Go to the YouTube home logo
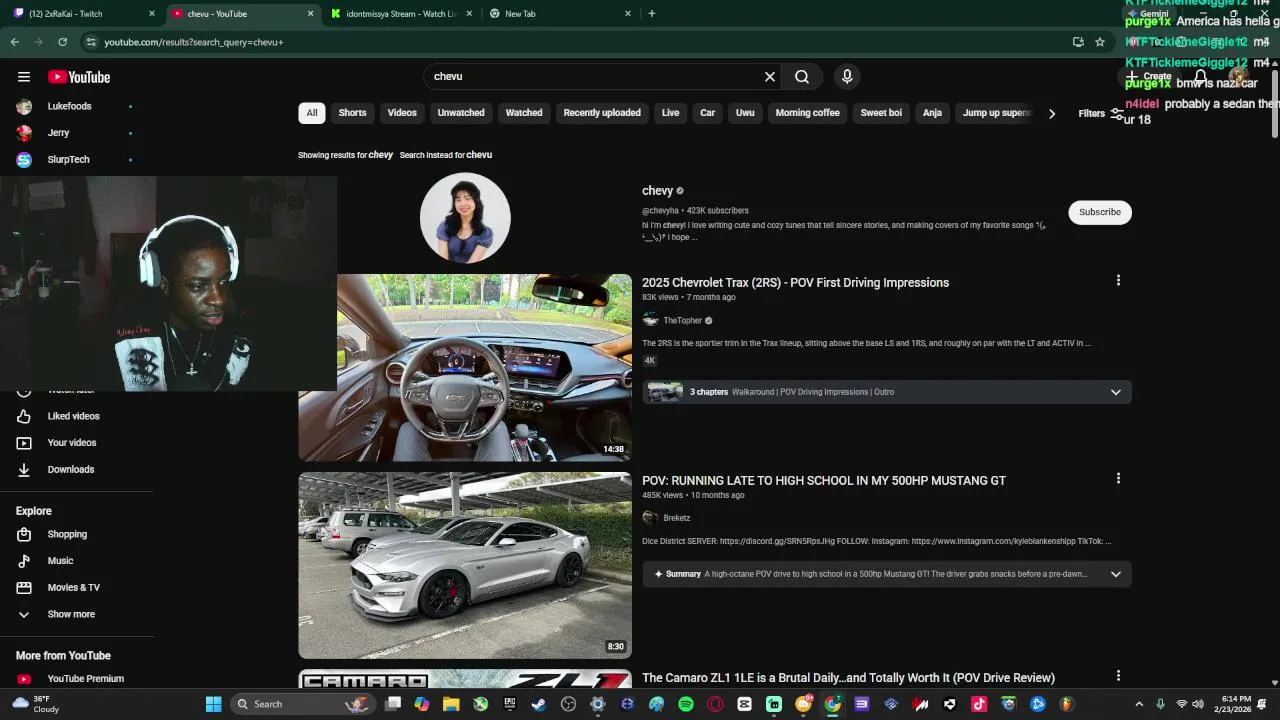The image size is (1280, 720). [x=79, y=77]
